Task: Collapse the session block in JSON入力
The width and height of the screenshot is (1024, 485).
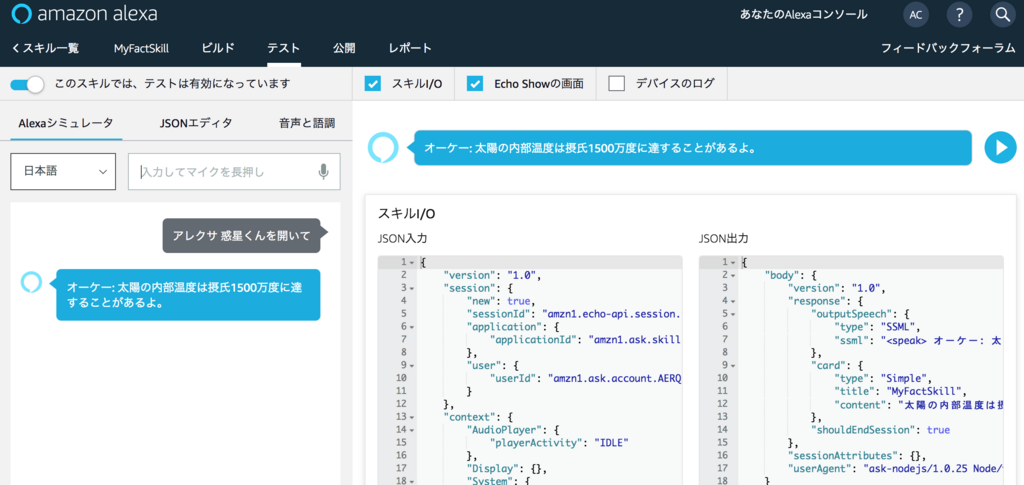Action: (411, 288)
